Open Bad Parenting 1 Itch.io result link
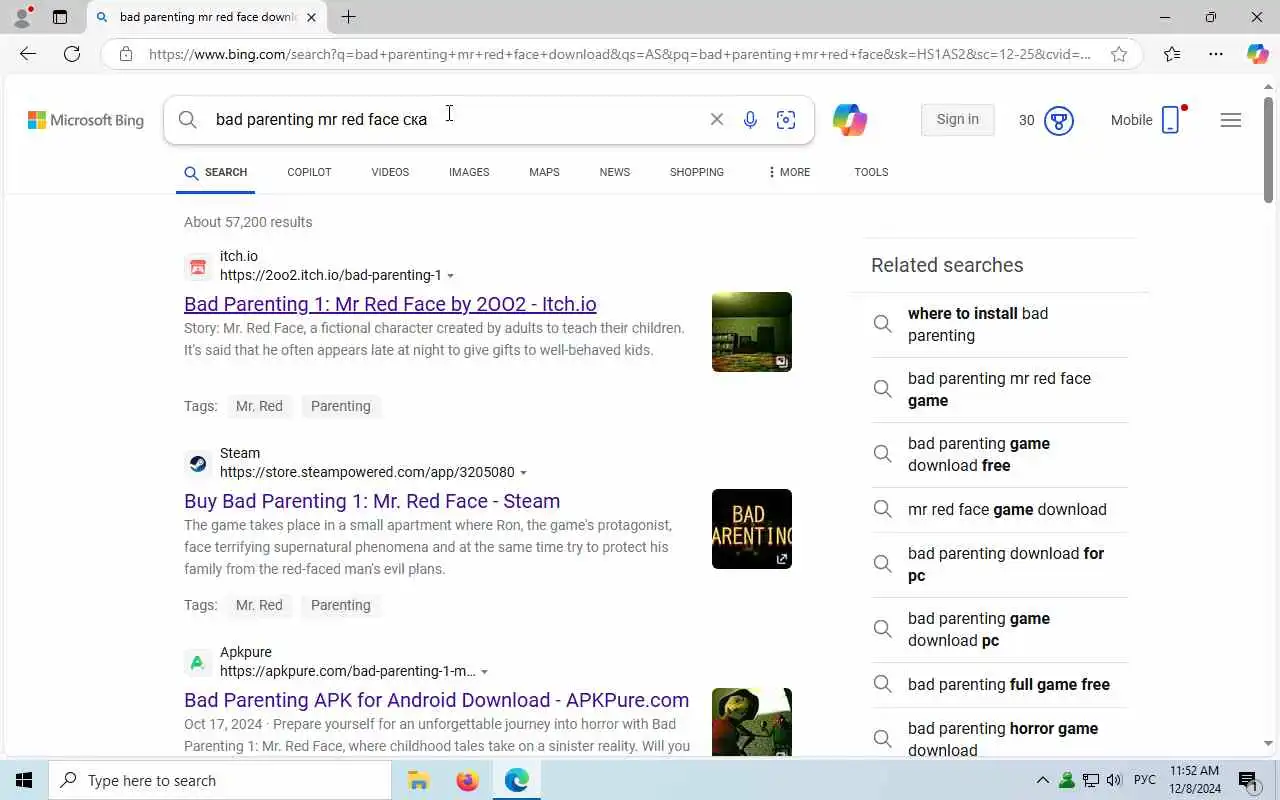This screenshot has width=1280, height=800. [x=390, y=304]
